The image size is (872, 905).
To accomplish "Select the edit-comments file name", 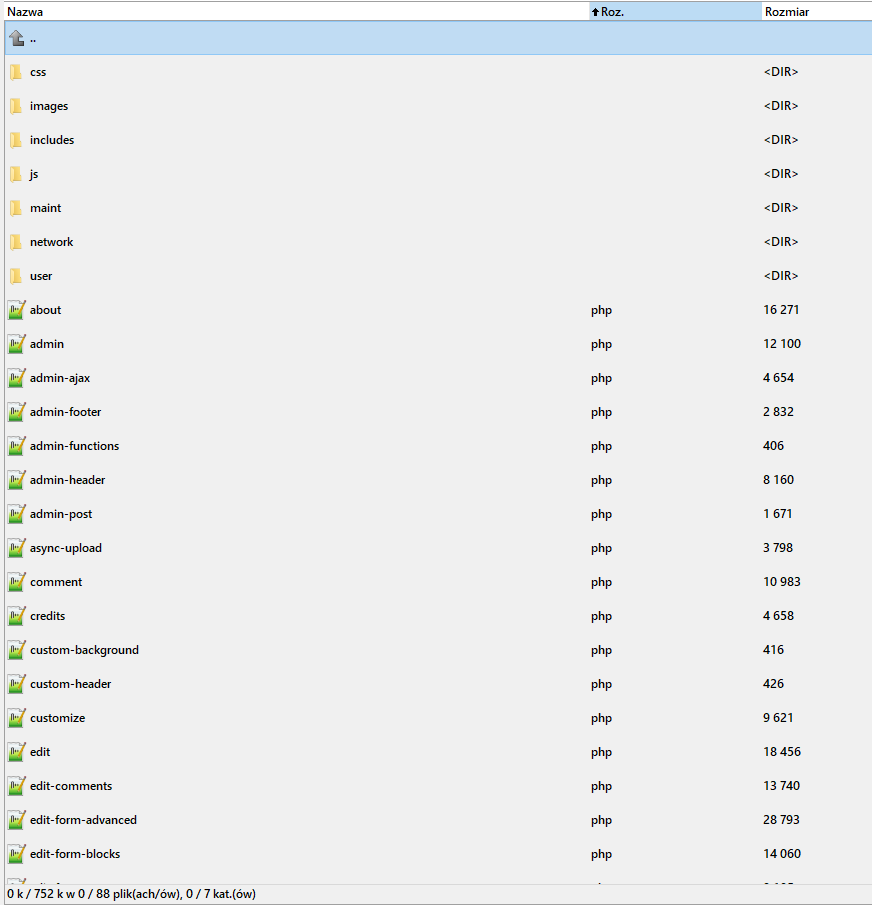I will 71,786.
